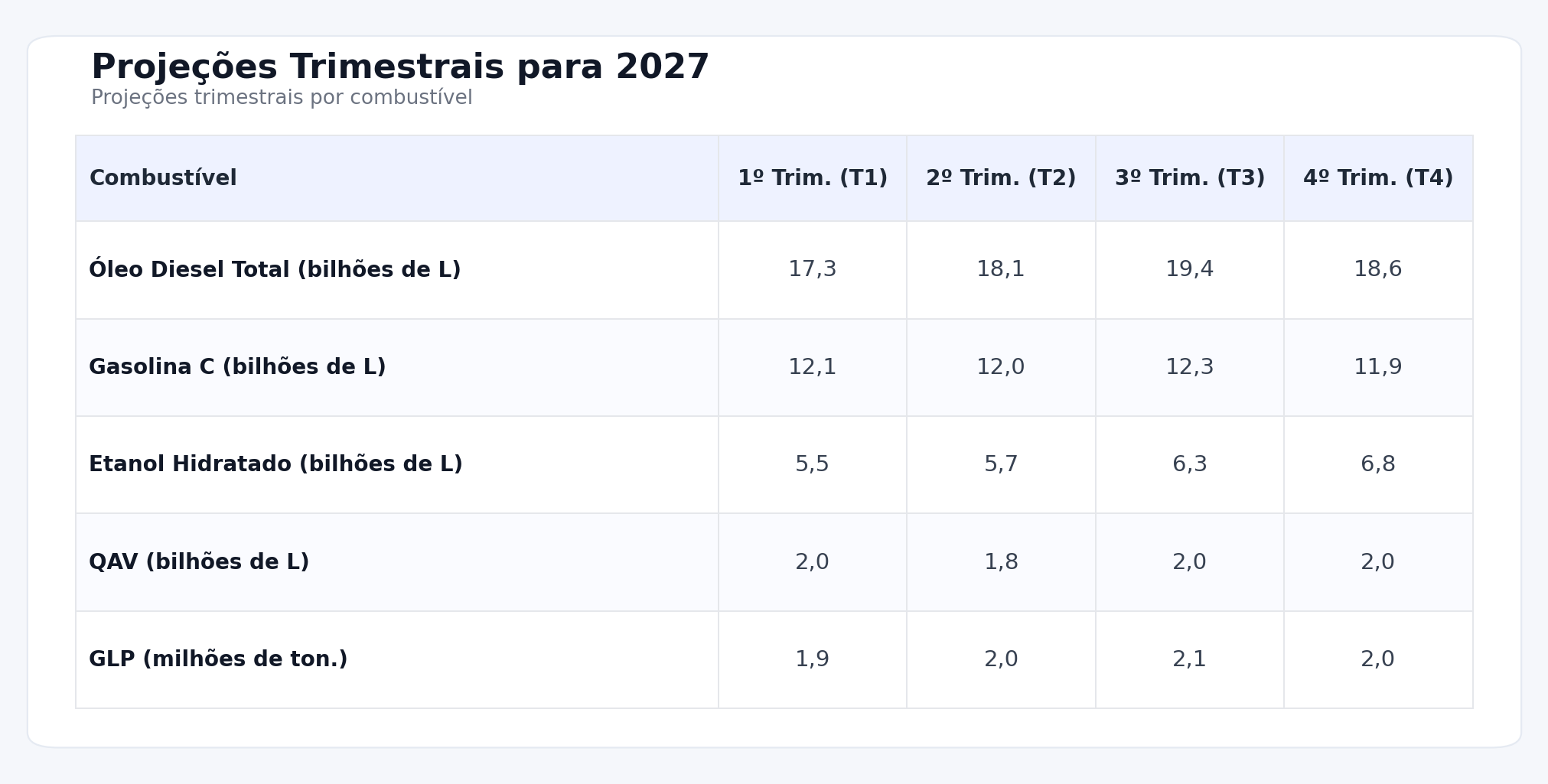This screenshot has width=1548, height=784.
Task: Click the 2º Trim. (T2) header
Action: pyautogui.click(x=1001, y=178)
